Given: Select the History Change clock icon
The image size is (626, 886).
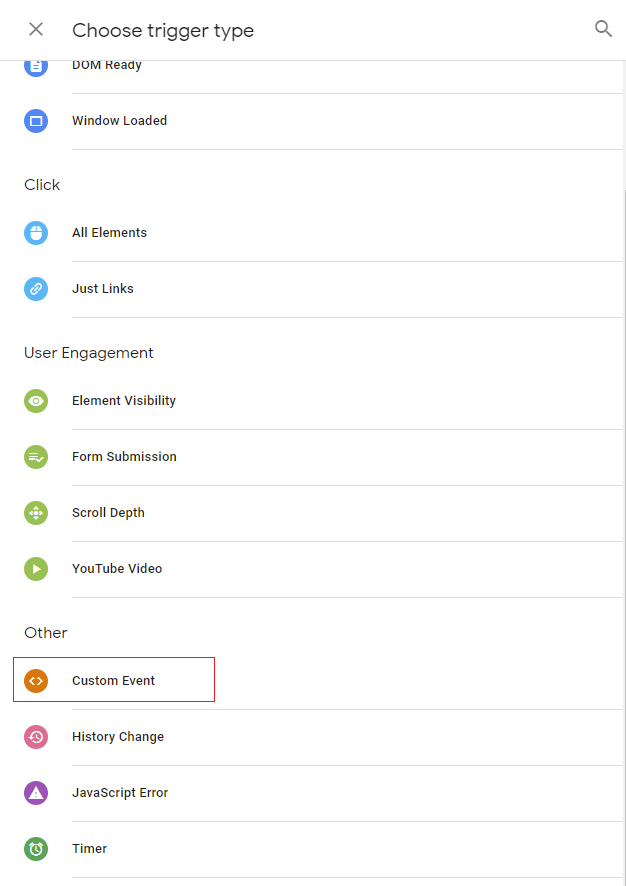Looking at the screenshot, I should [36, 737].
